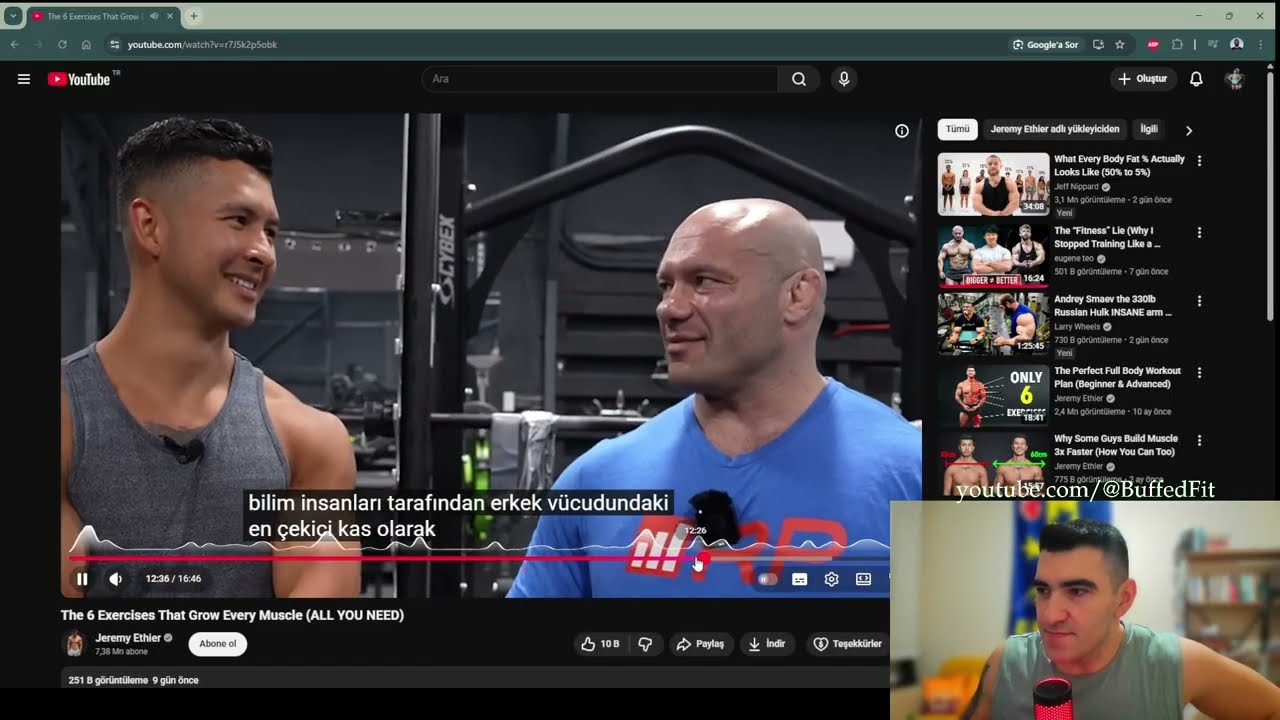Close the 6 Exercises browser tab
This screenshot has height=720, width=1280.
[x=171, y=16]
